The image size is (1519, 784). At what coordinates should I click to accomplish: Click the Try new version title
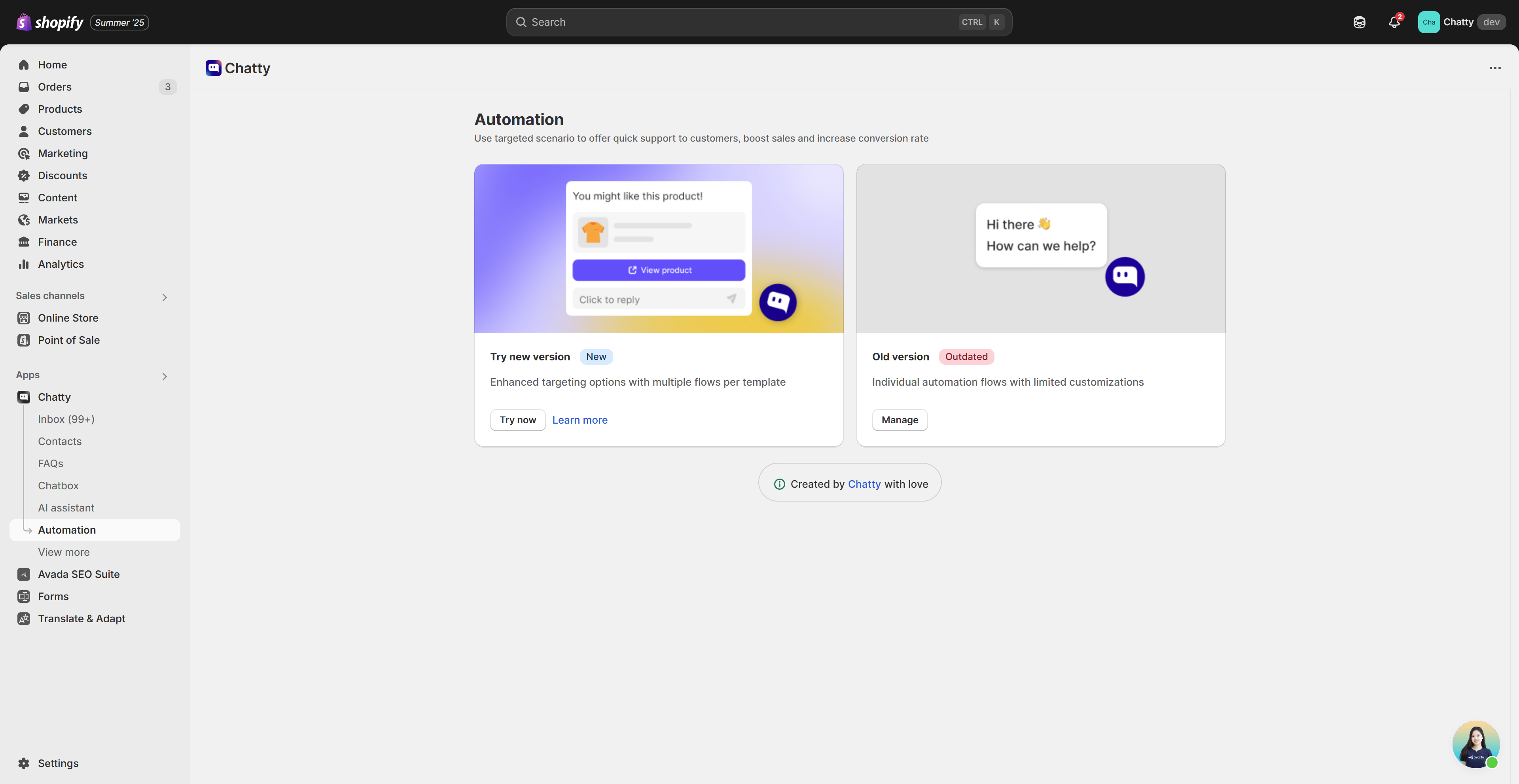[x=530, y=357]
